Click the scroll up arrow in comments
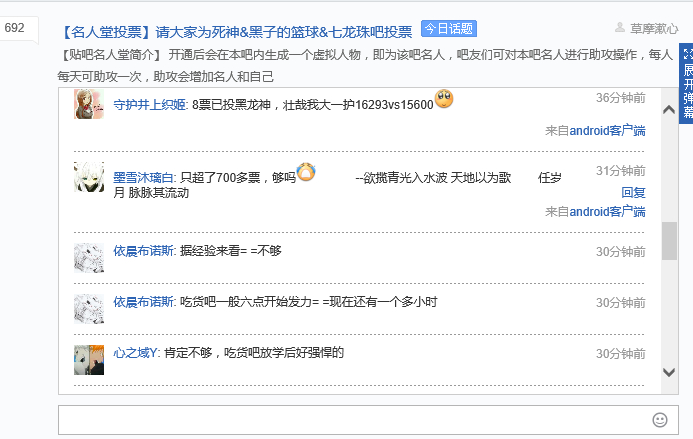 pos(669,109)
